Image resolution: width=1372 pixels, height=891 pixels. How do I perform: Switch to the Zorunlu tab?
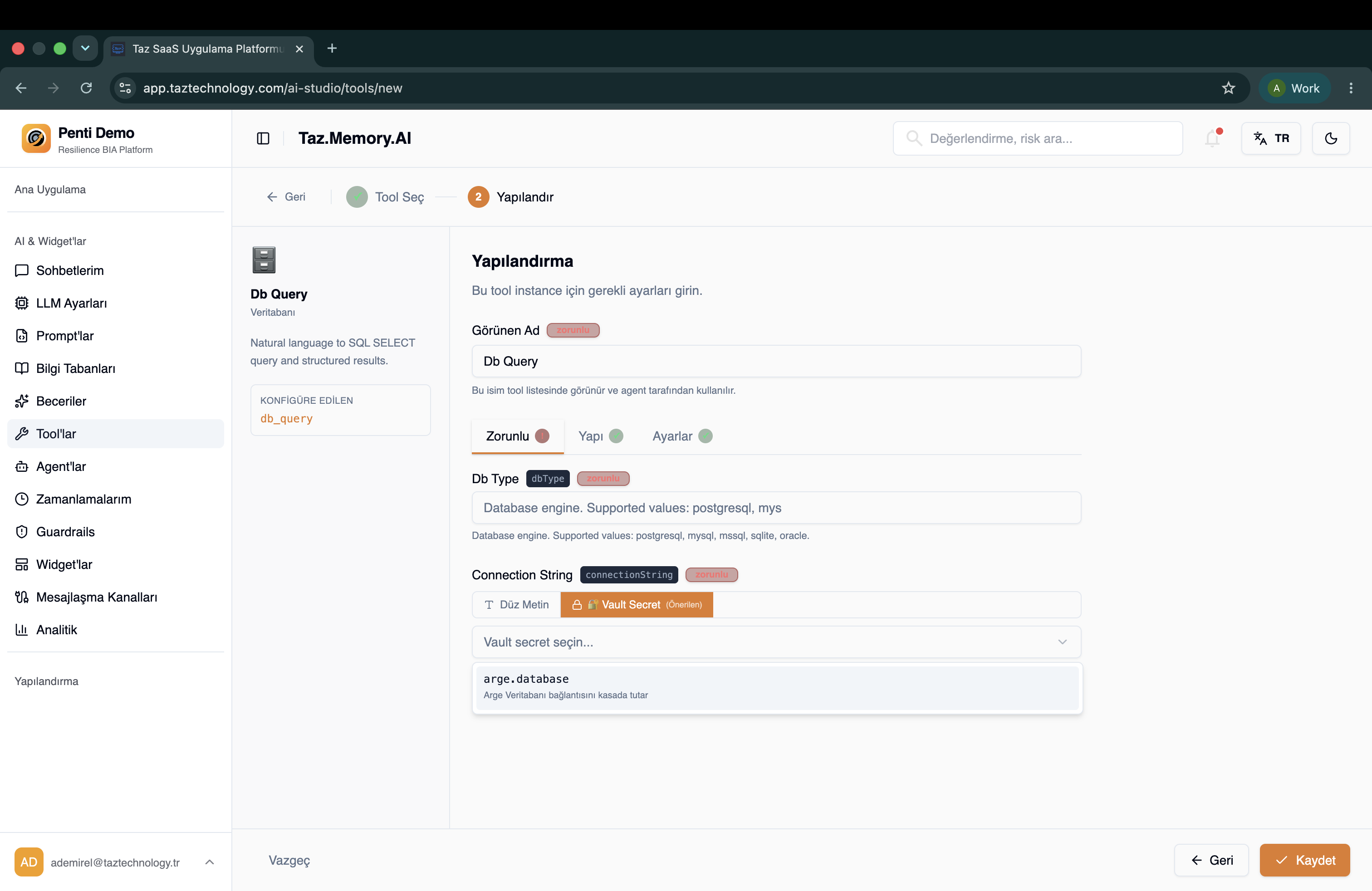(517, 436)
